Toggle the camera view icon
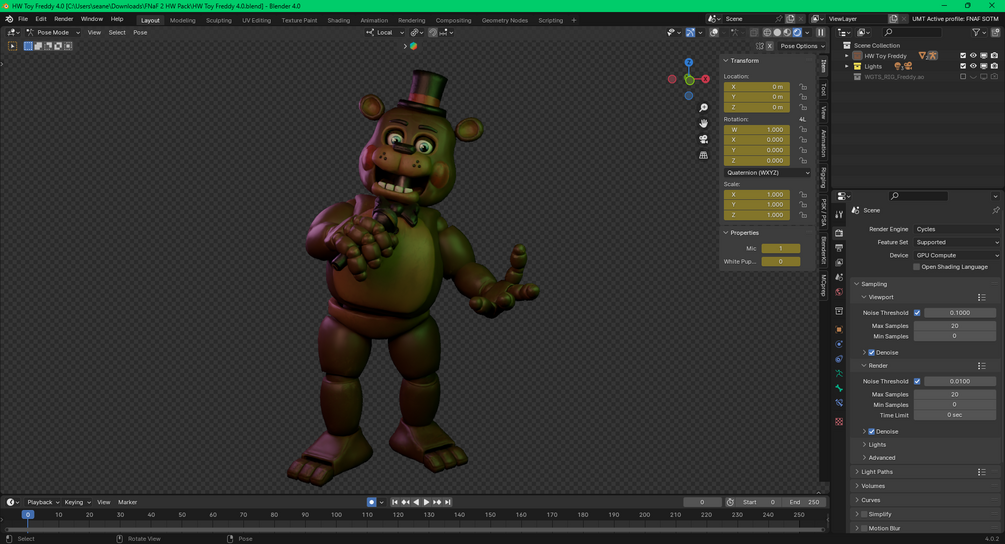The height and width of the screenshot is (544, 1005). pos(703,139)
